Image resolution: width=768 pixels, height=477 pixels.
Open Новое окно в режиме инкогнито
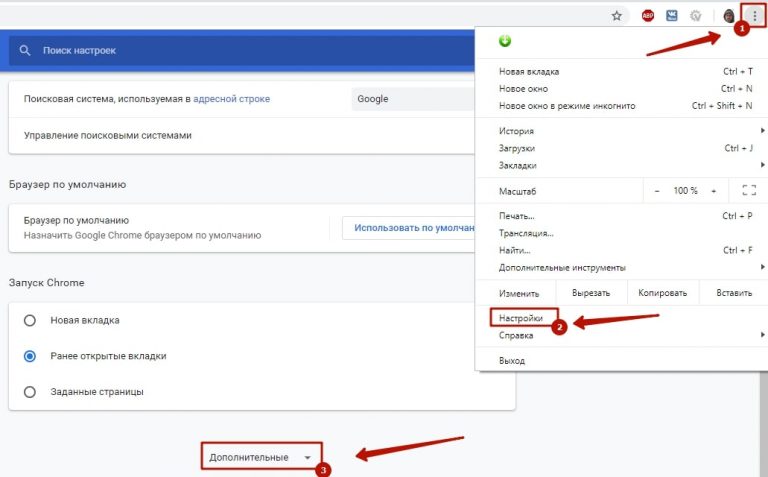(x=621, y=106)
